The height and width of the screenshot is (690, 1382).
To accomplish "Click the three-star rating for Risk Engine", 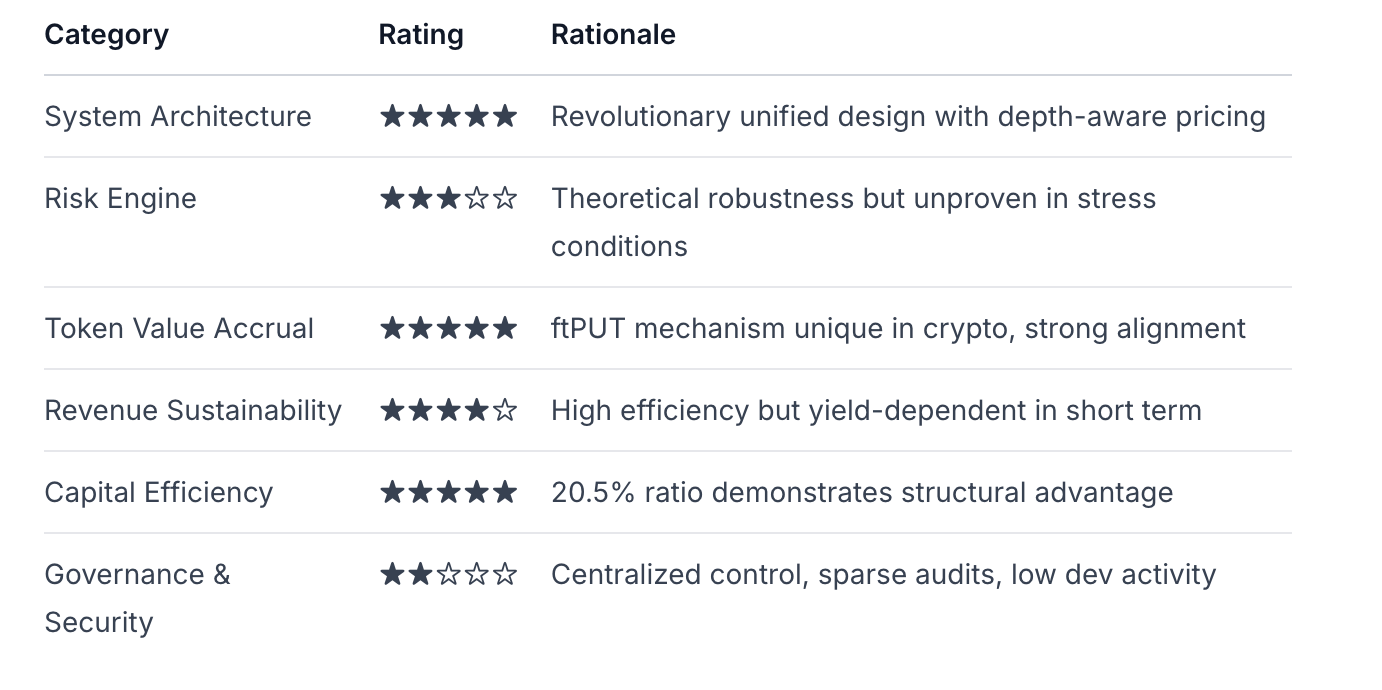I will (x=448, y=199).
